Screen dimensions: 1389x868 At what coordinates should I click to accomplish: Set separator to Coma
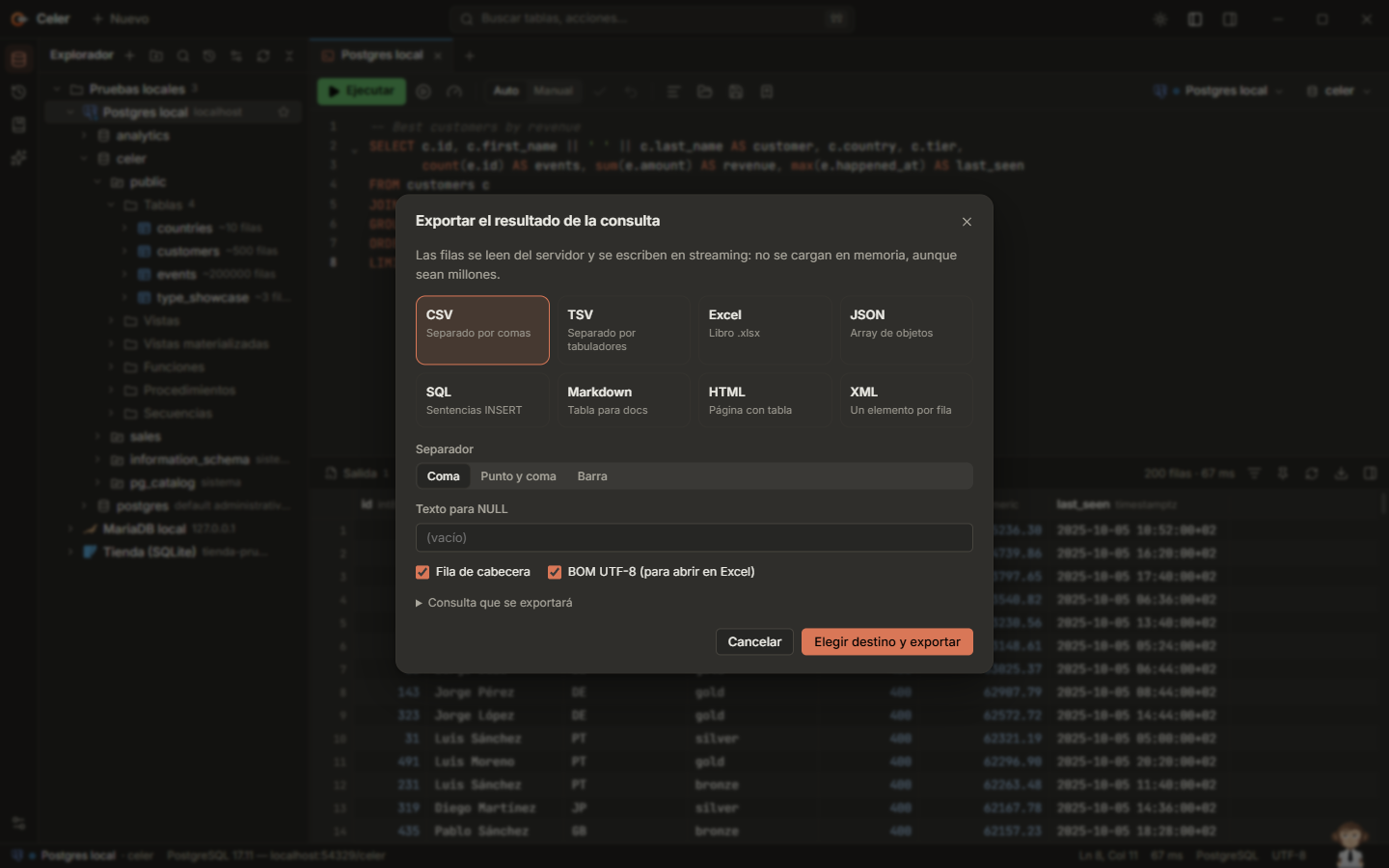(x=444, y=476)
